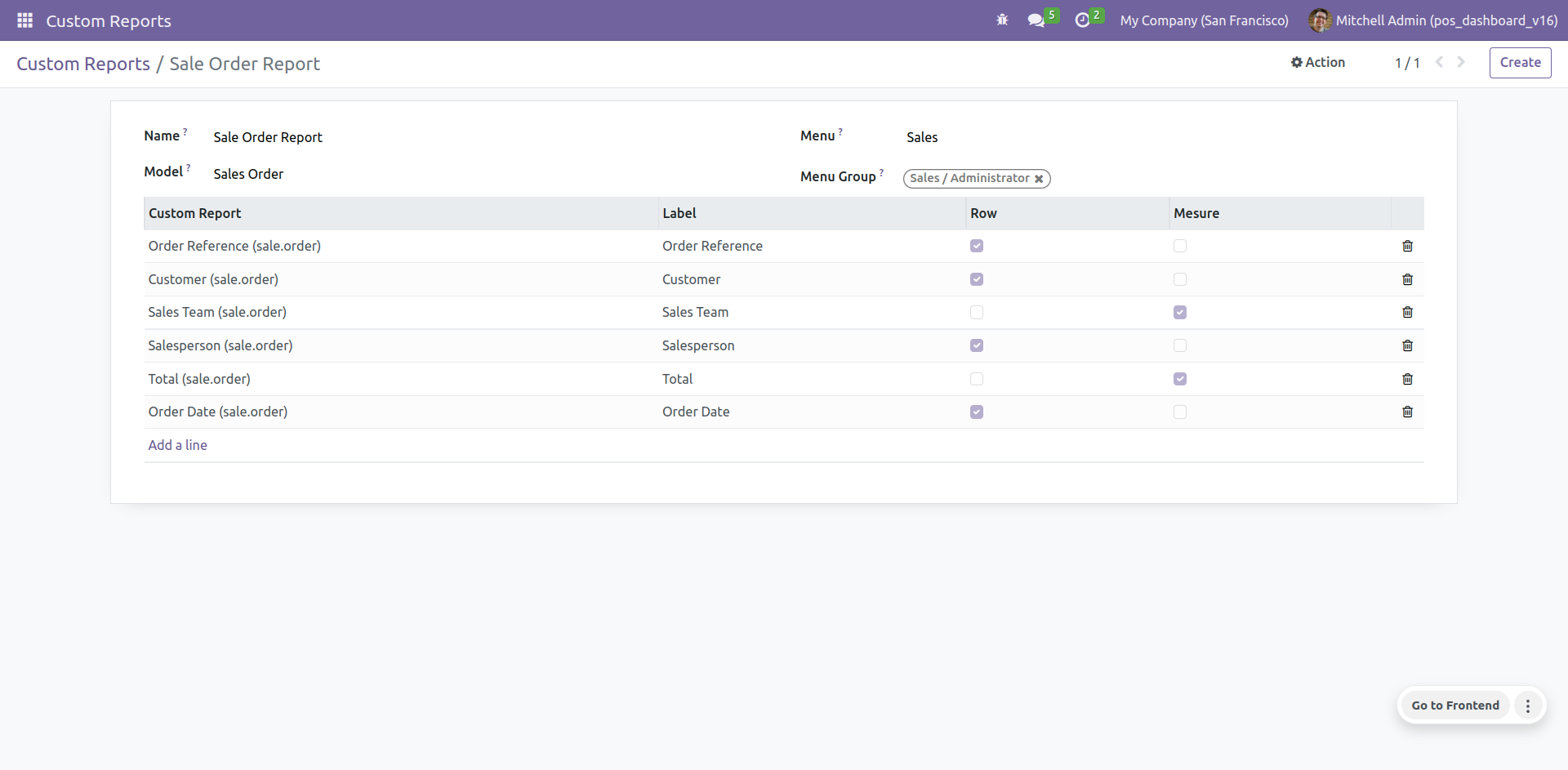
Task: Click the Create button
Action: pos(1520,62)
